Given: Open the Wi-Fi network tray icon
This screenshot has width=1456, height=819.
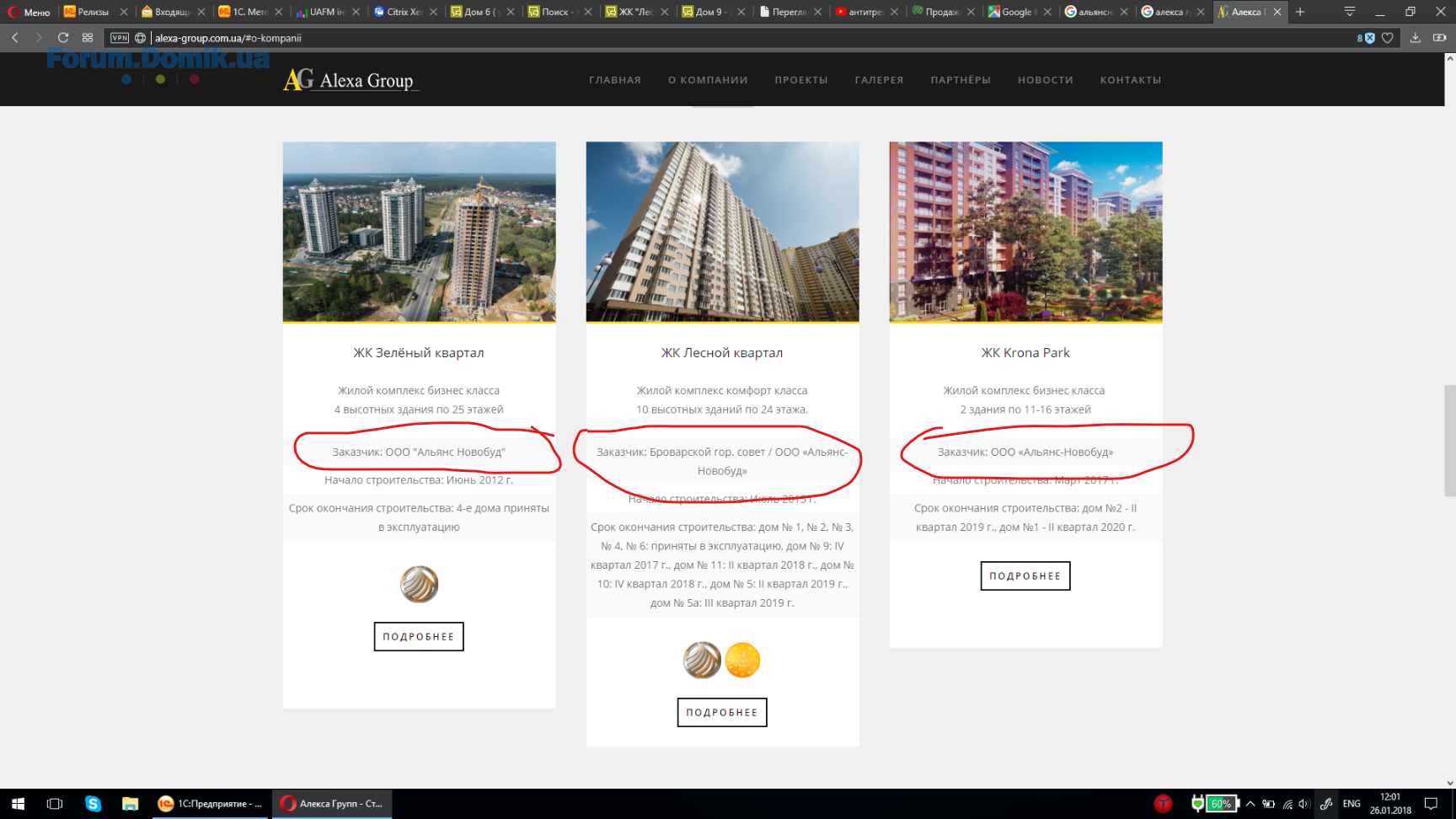Looking at the screenshot, I should 1287,804.
